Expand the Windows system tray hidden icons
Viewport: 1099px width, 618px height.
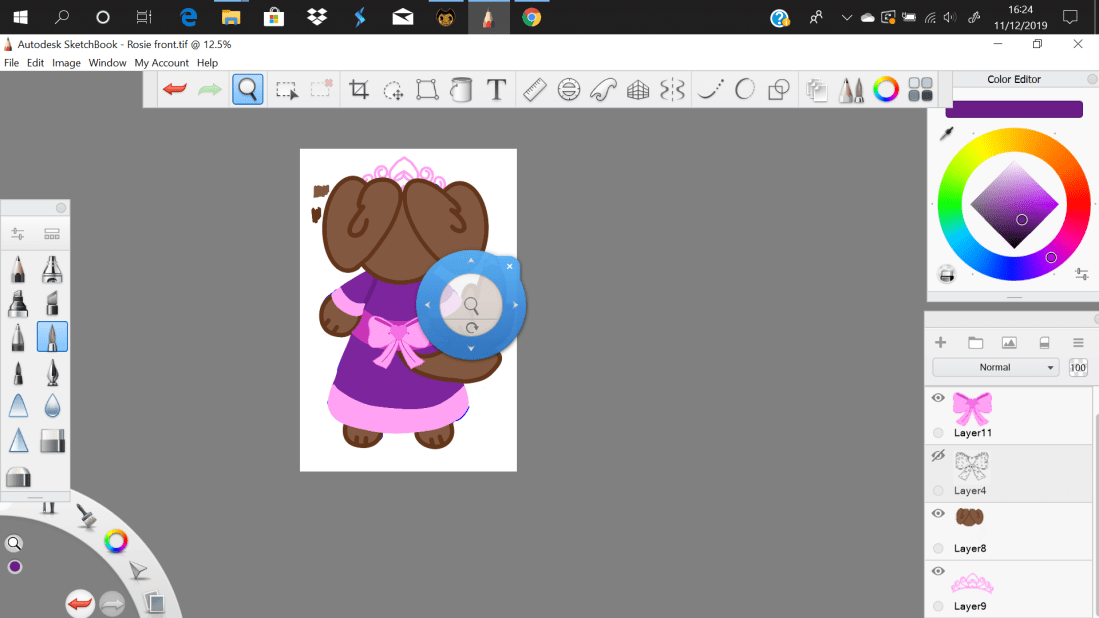847,17
